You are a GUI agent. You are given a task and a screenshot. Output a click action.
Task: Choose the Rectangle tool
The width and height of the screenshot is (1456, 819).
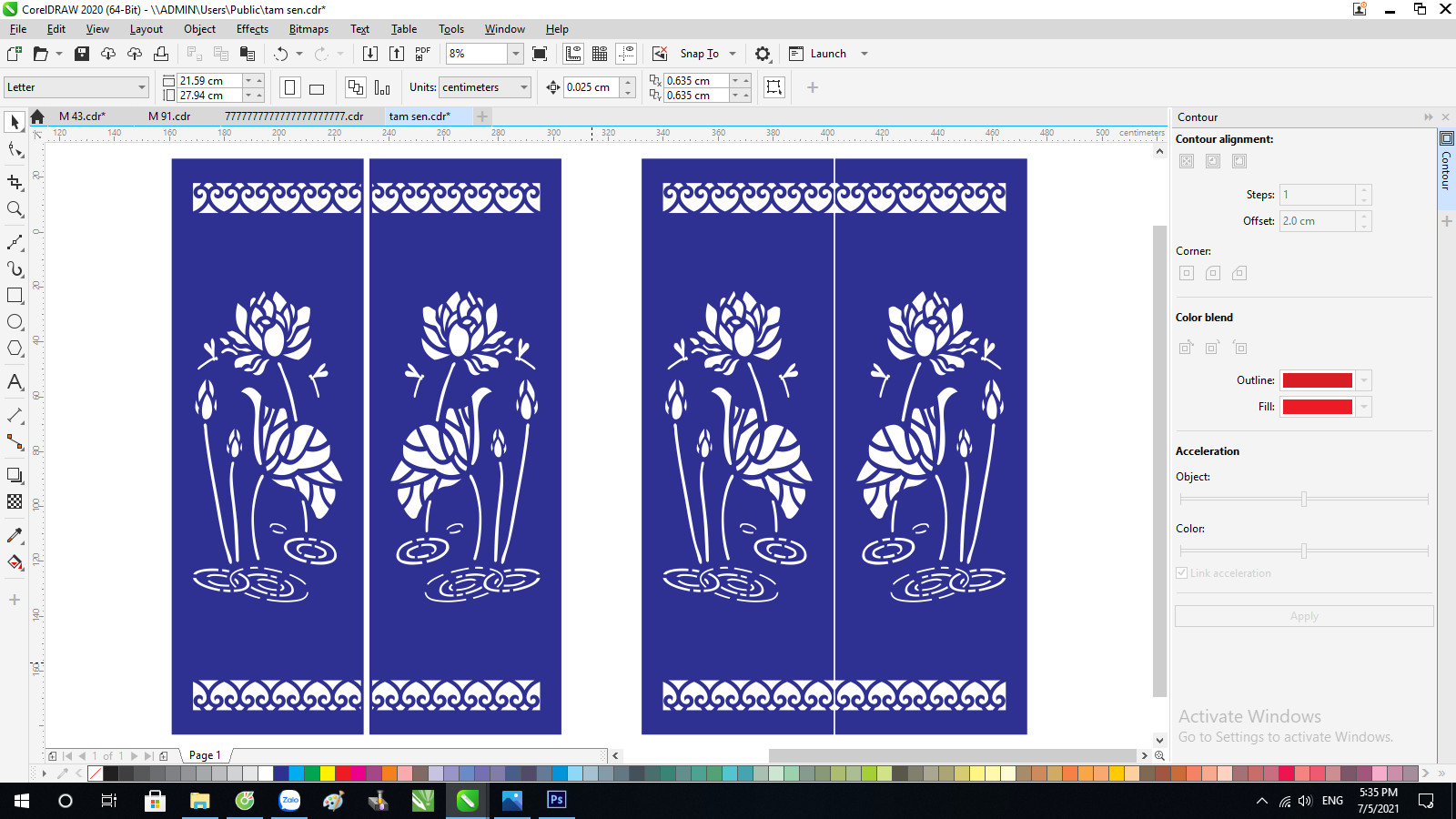[15, 296]
